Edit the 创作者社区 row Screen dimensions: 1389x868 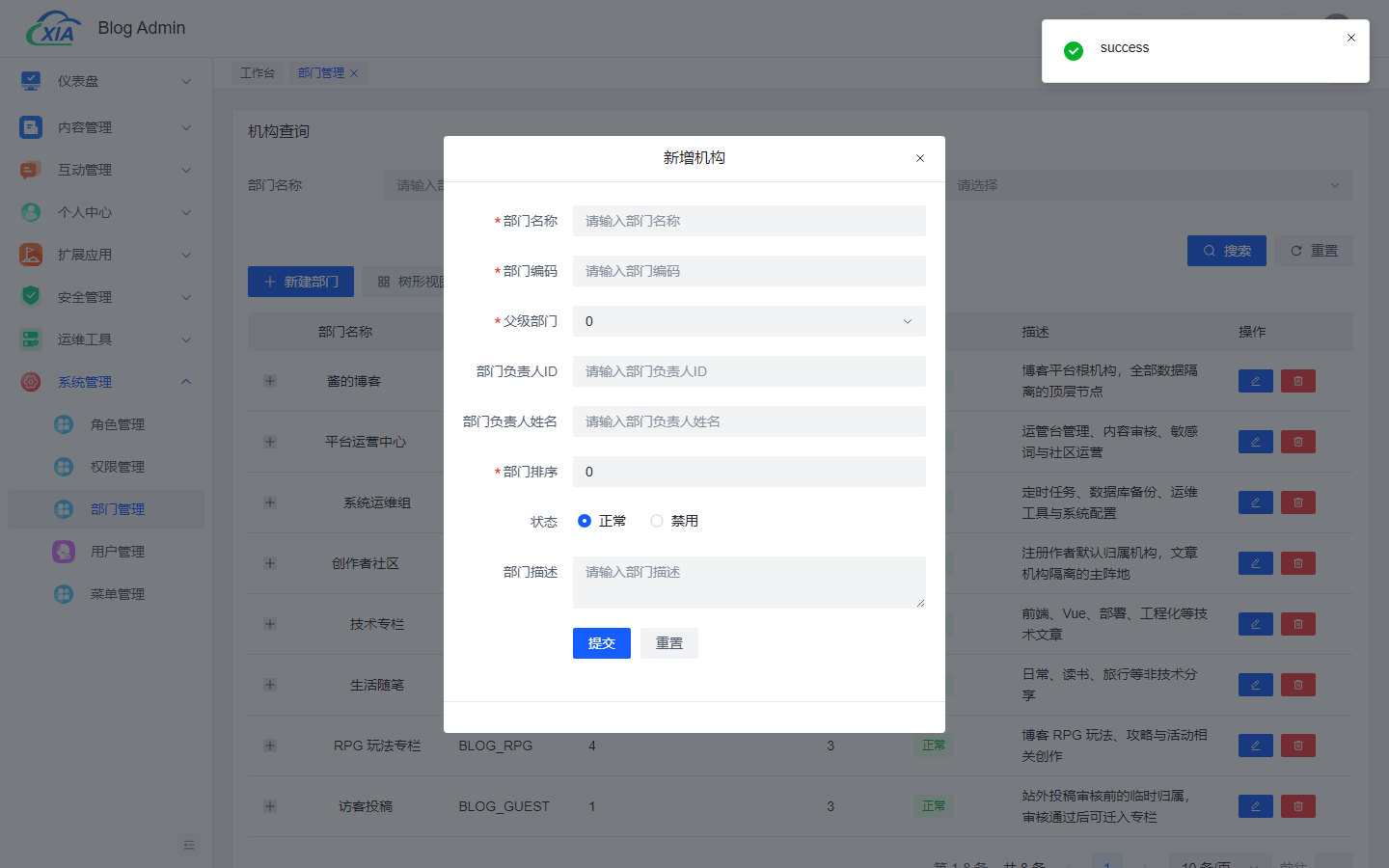click(x=1256, y=563)
